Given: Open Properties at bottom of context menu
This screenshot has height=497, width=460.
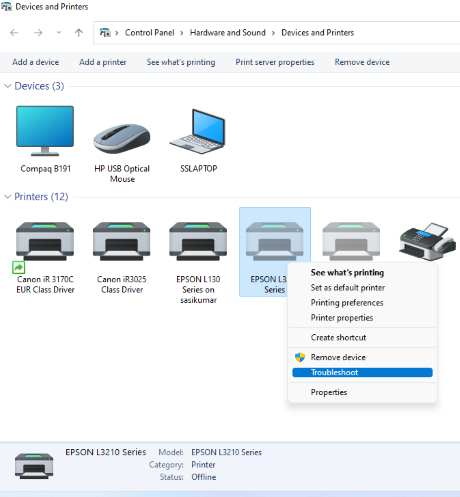Looking at the screenshot, I should pyautogui.click(x=329, y=392).
